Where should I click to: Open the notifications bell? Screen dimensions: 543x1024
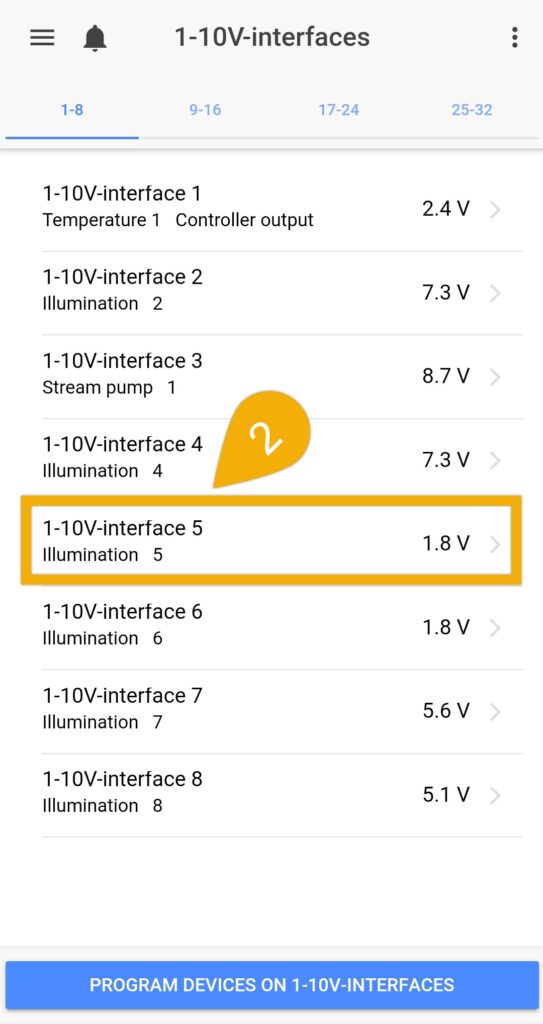pyautogui.click(x=95, y=38)
